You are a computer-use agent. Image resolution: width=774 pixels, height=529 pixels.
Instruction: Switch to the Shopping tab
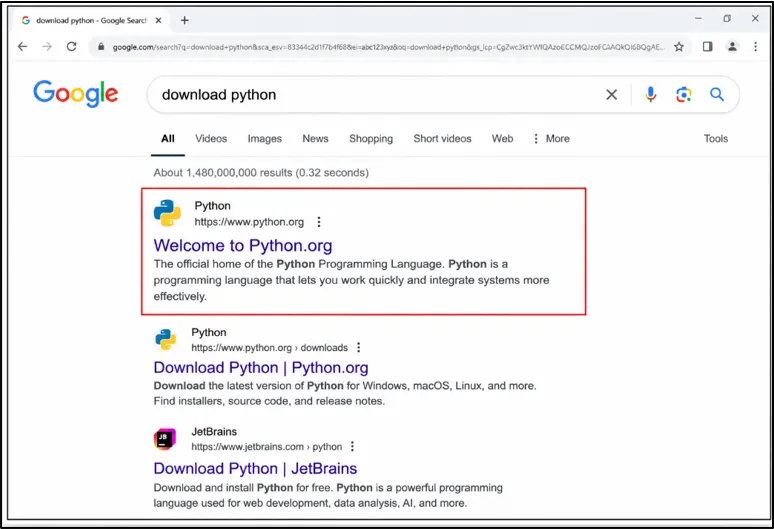[x=371, y=139]
